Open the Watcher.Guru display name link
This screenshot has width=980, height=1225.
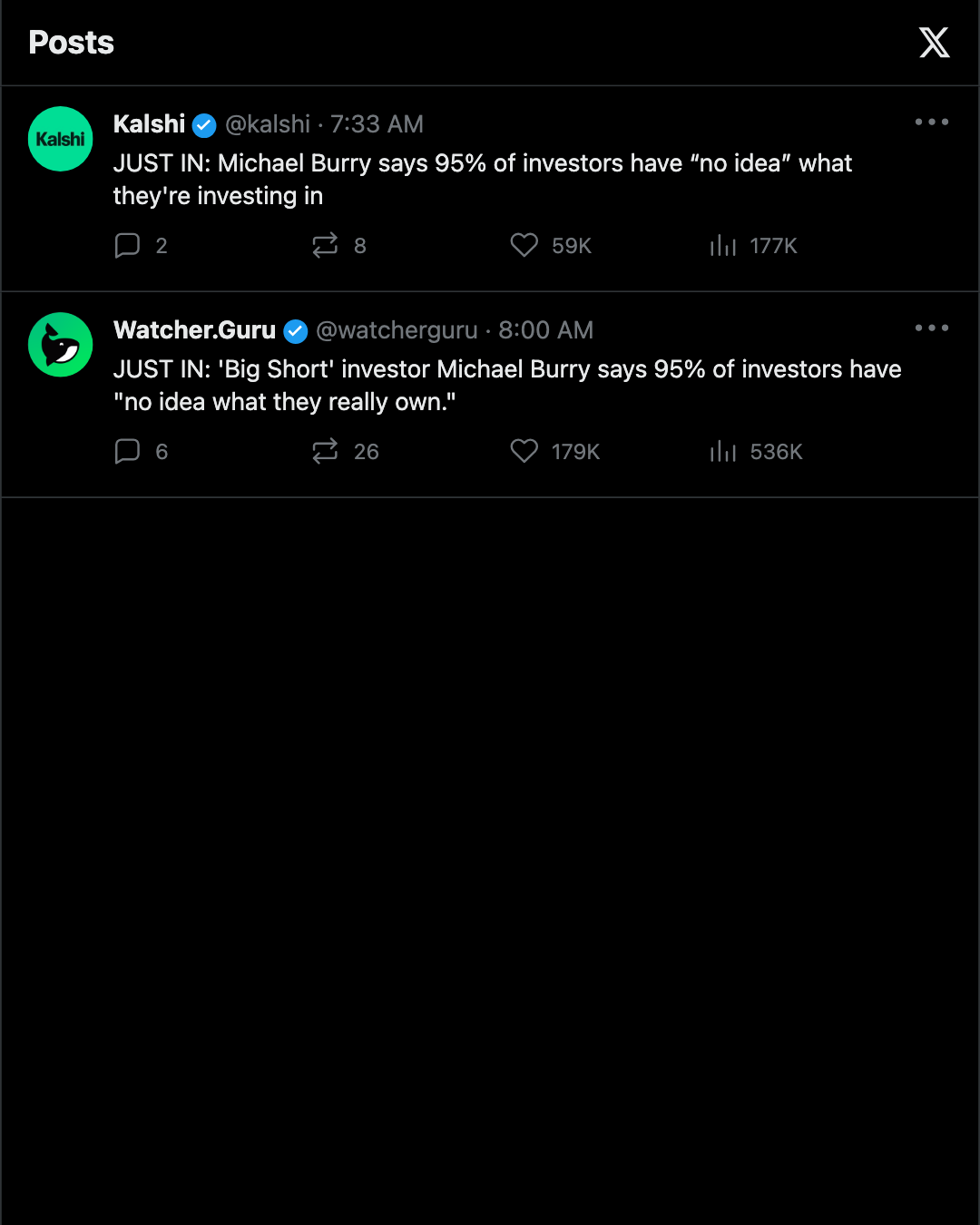pos(194,330)
